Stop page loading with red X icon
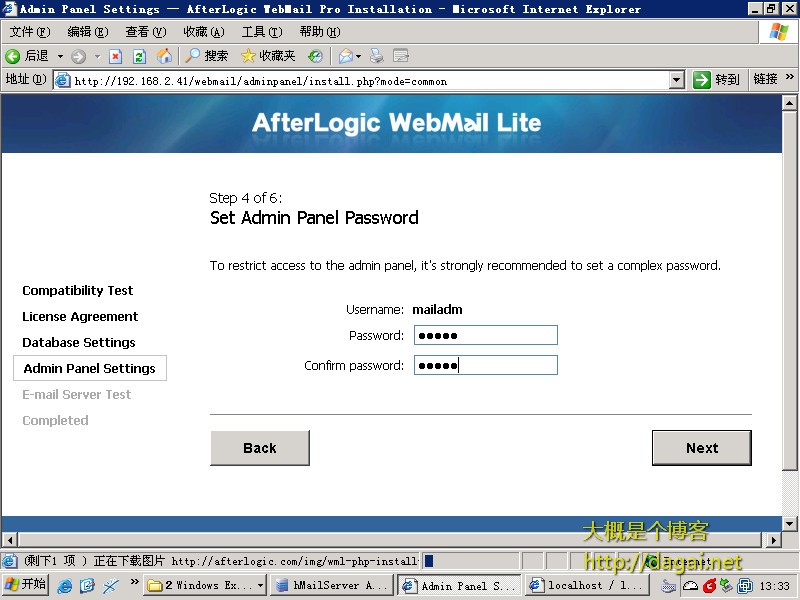 [x=116, y=56]
